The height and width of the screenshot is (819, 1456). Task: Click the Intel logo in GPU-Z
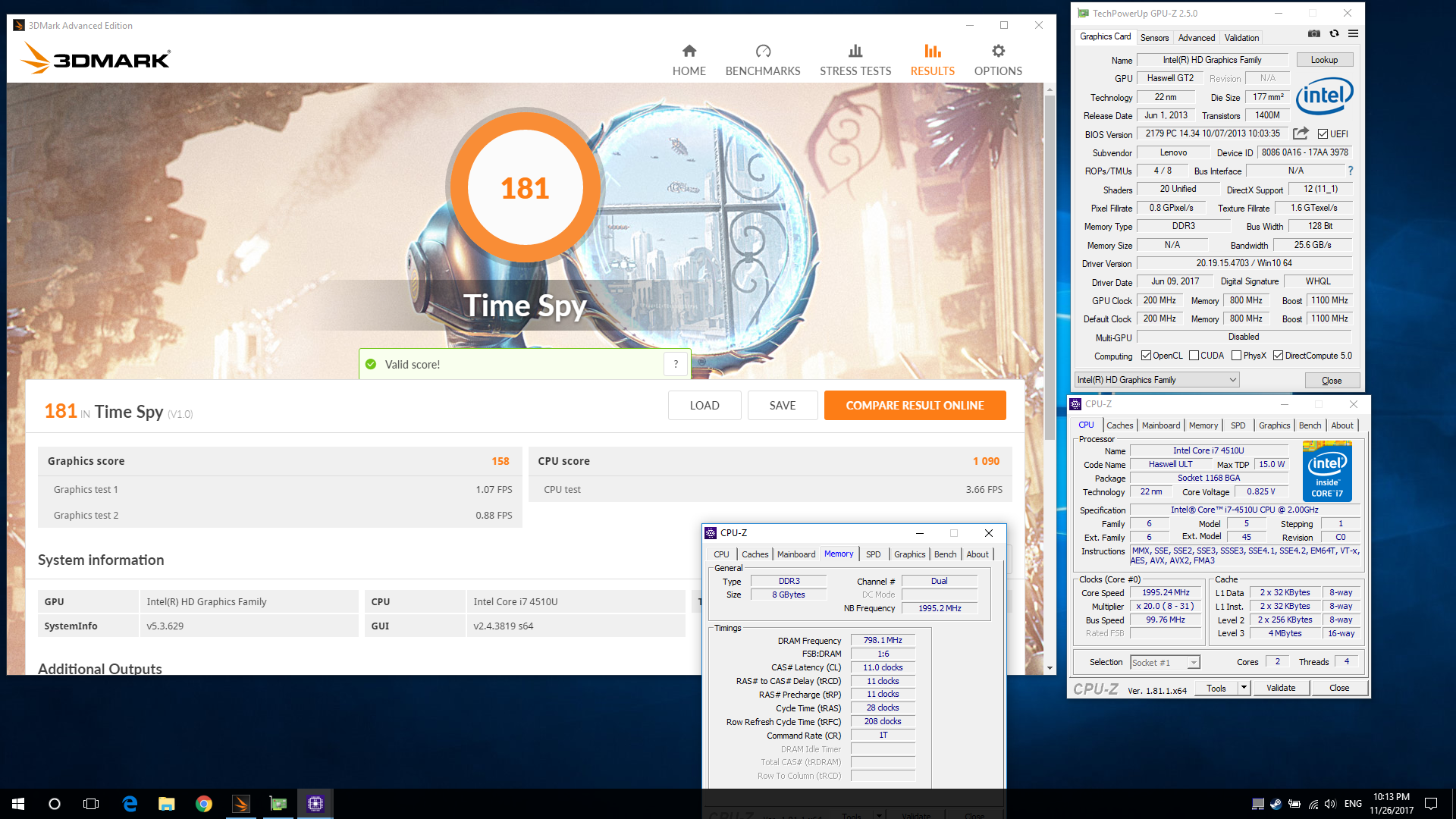[1325, 96]
